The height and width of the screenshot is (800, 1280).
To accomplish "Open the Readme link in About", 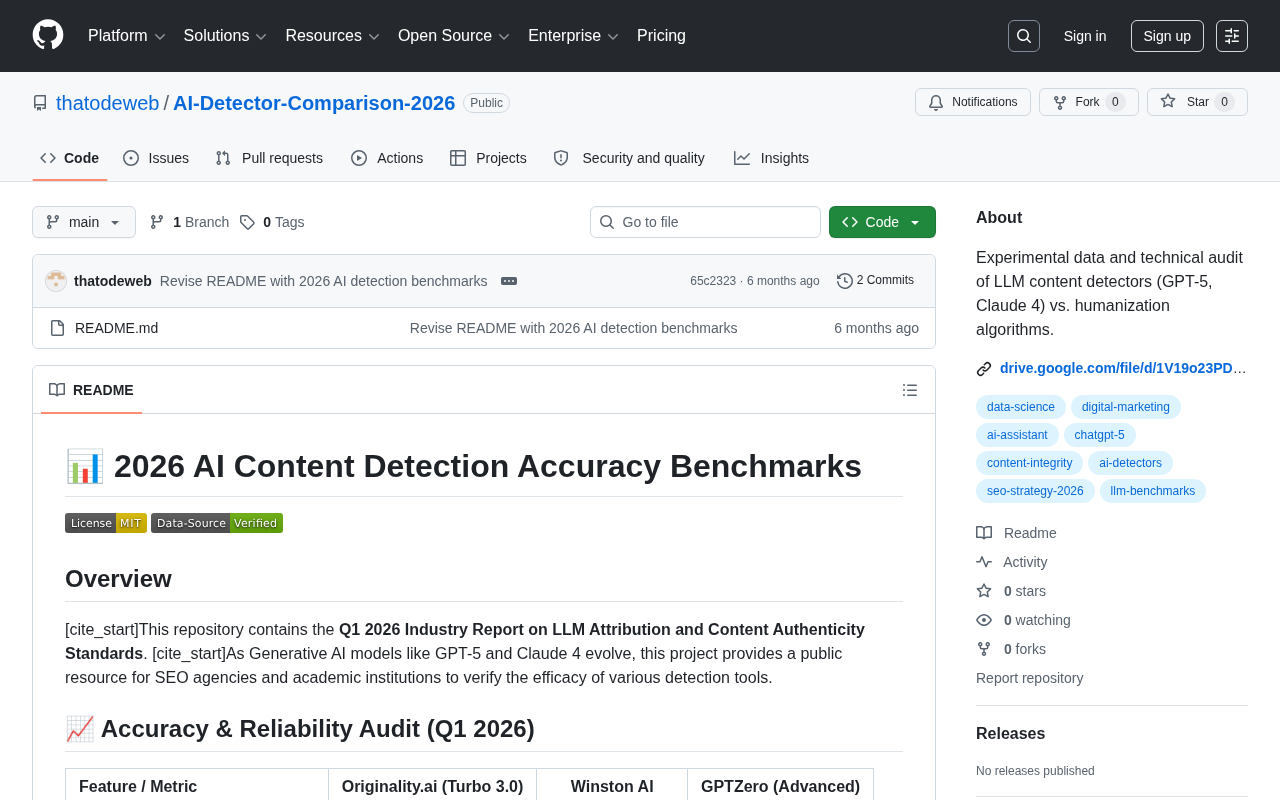I will click(1016, 533).
